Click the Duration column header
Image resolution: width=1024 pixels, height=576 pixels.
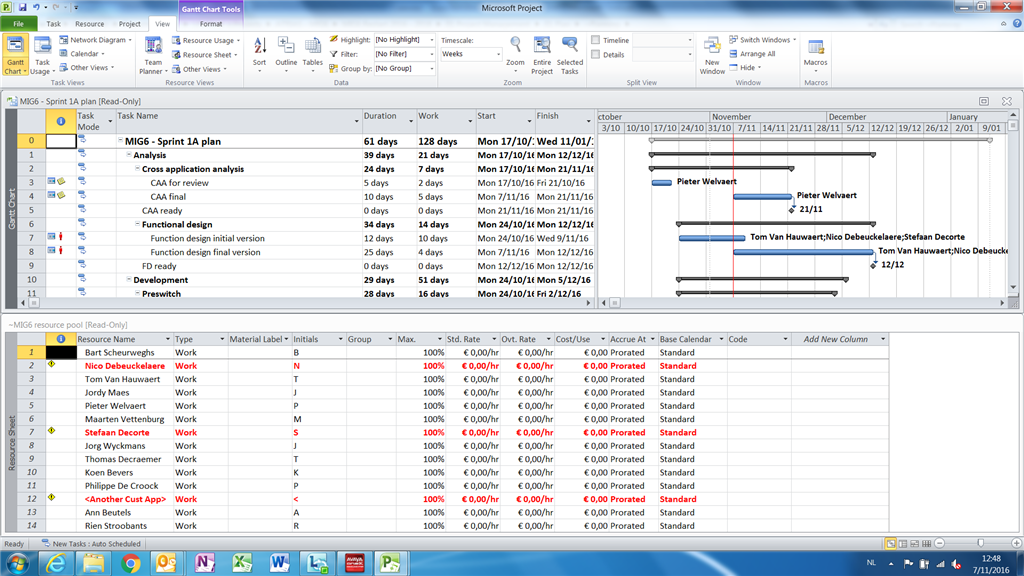coord(389,121)
